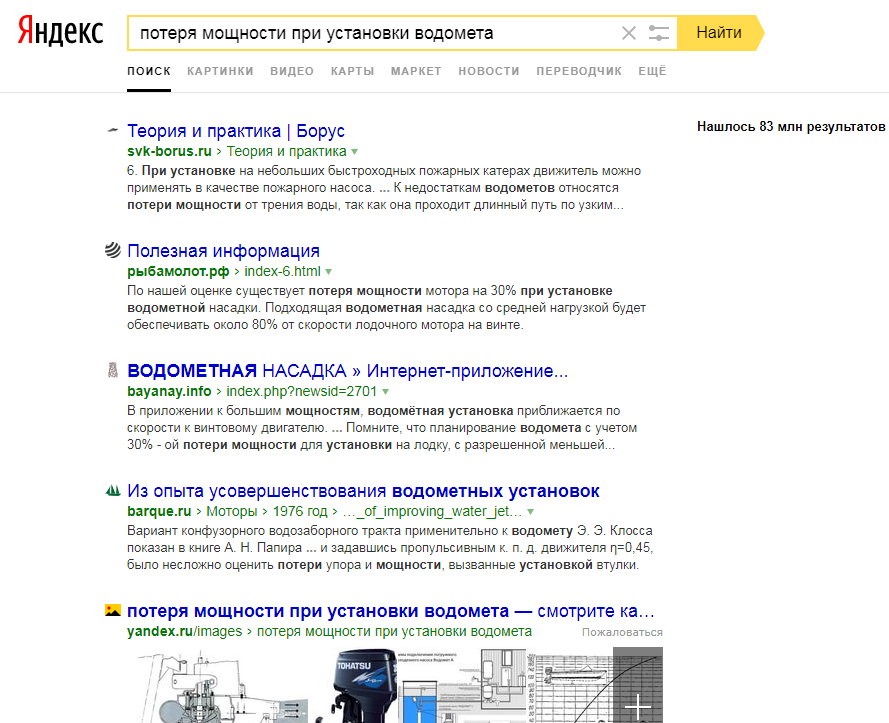The width and height of the screenshot is (889, 723).
Task: Switch to the Переводчик tab
Action: [579, 71]
